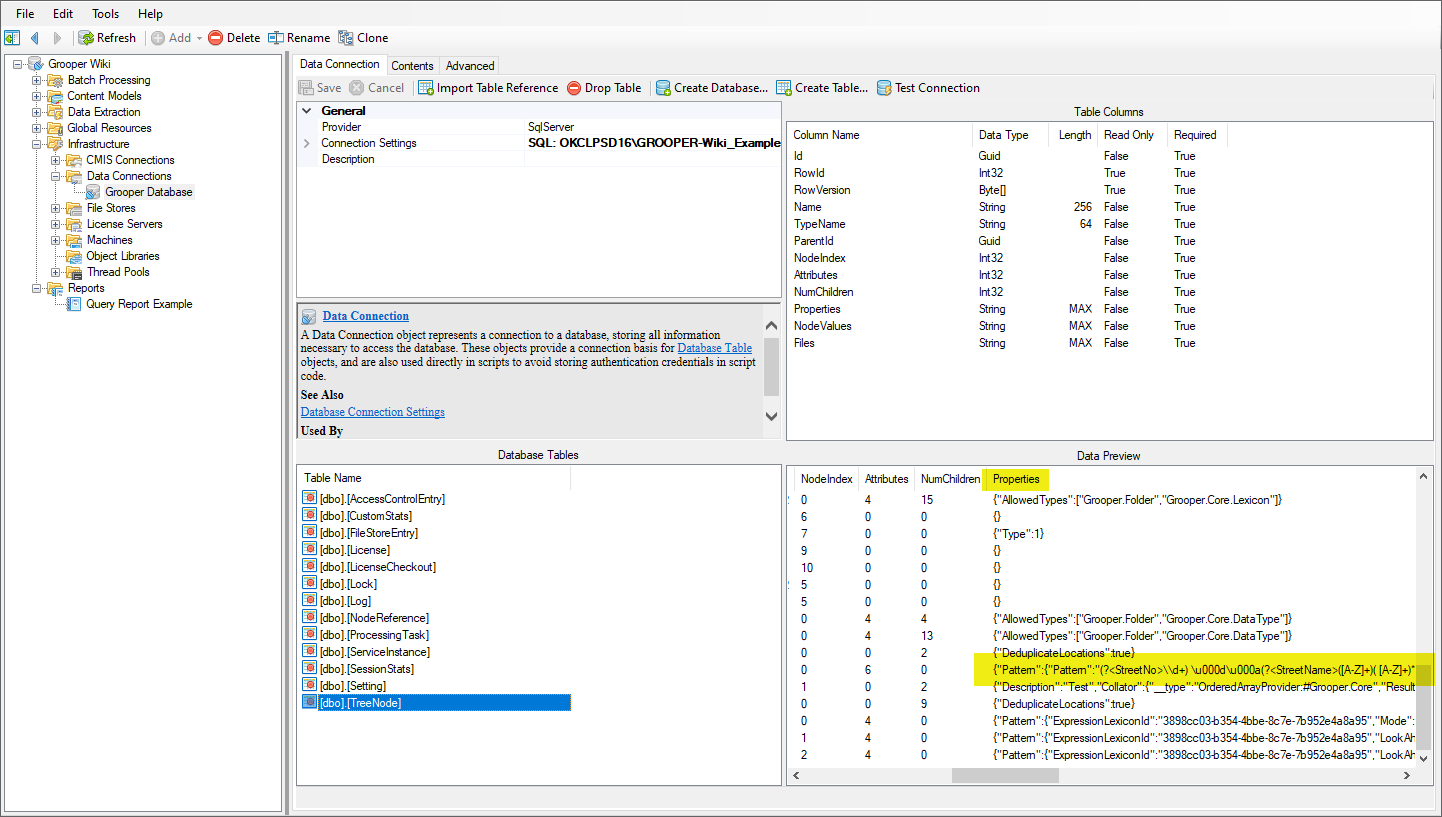
Task: Click the Refresh toolbar icon
Action: click(x=87, y=38)
